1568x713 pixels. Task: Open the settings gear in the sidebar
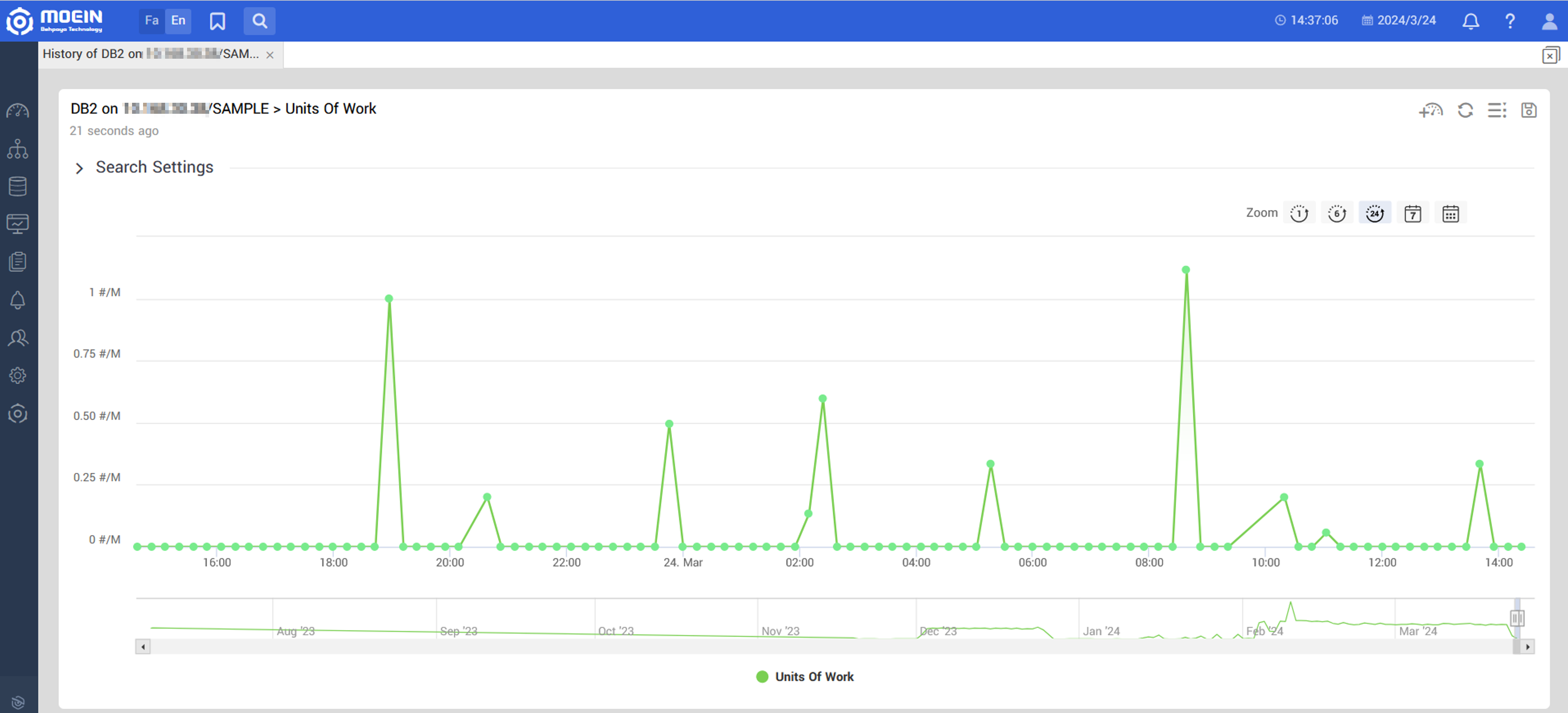pos(18,376)
